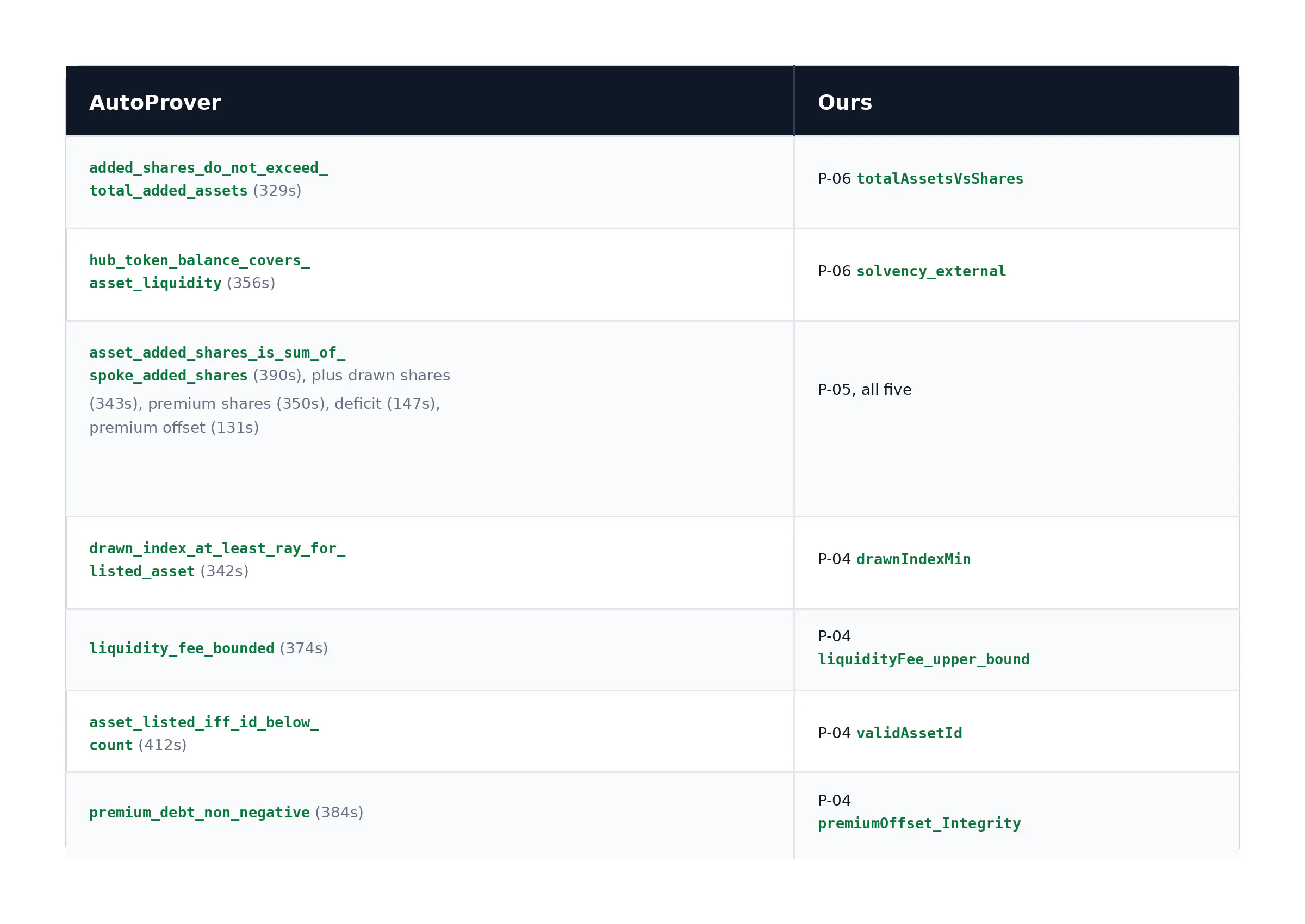Image resolution: width=1305 pixels, height=924 pixels.
Task: Select liquidity_fee_bounded rule text
Action: pyautogui.click(x=182, y=648)
